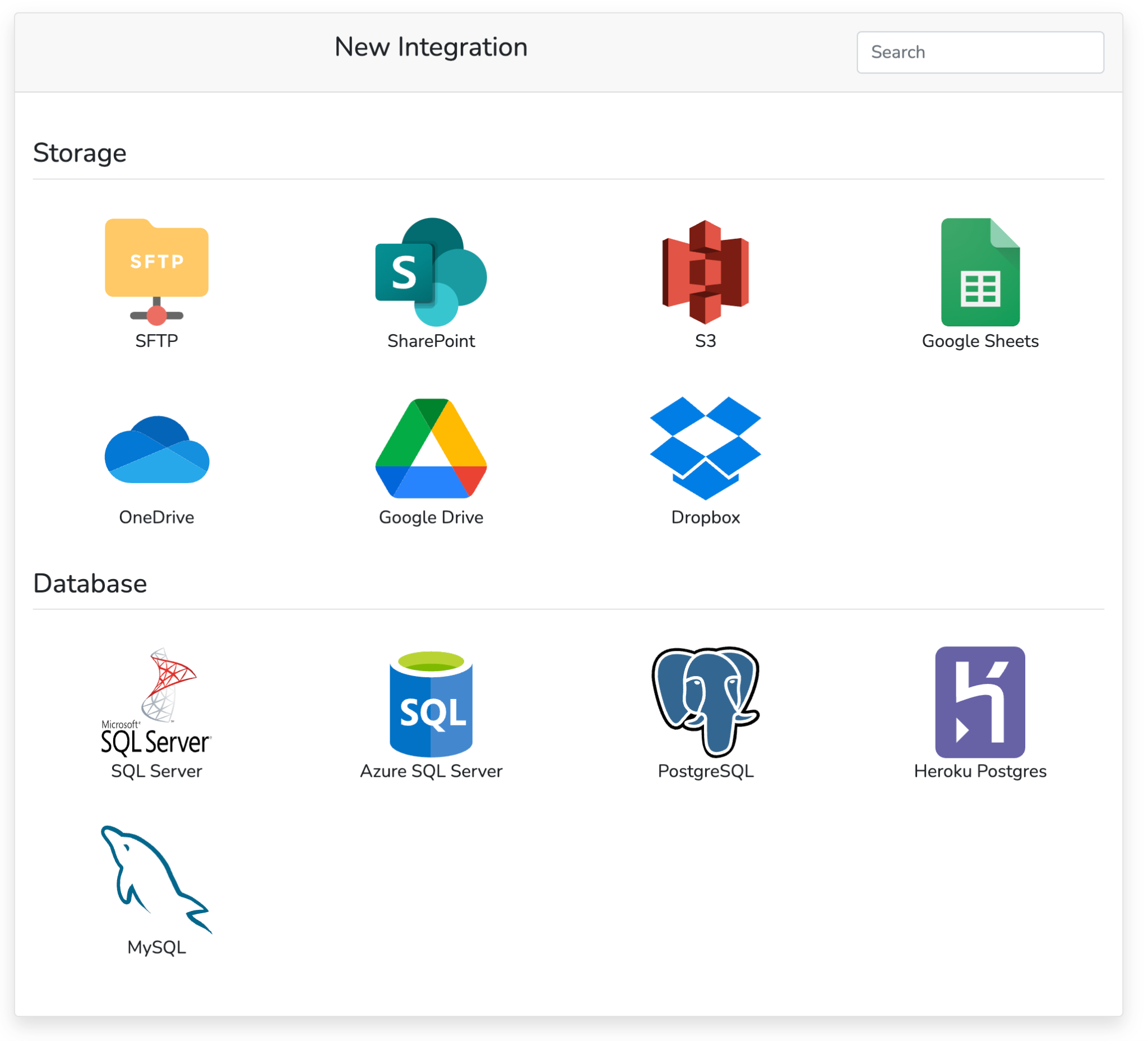Click inside the Search field
Viewport: 1148px width, 1041px height.
tap(980, 52)
